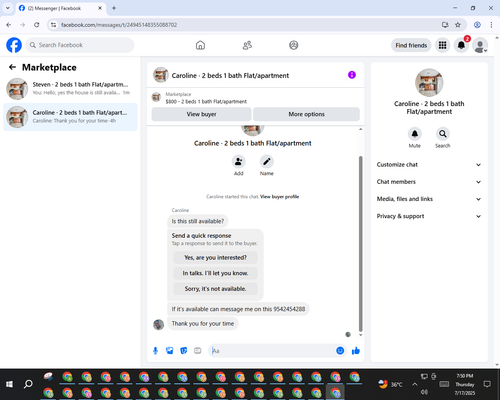Screen dimensions: 500x400
Task: Open the Friends icon in top navigation
Action: (x=247, y=45)
